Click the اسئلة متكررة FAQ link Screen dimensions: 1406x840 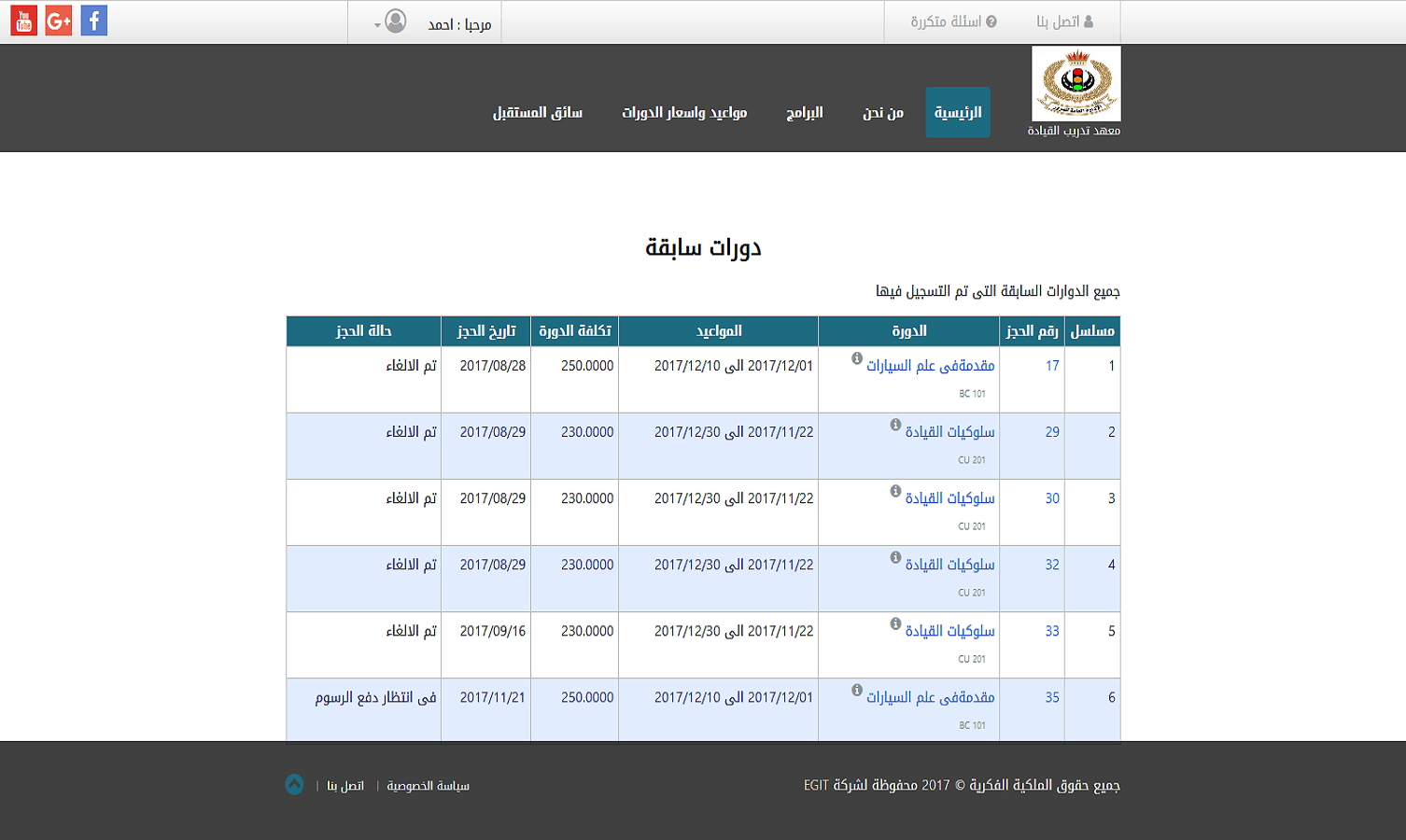953,21
